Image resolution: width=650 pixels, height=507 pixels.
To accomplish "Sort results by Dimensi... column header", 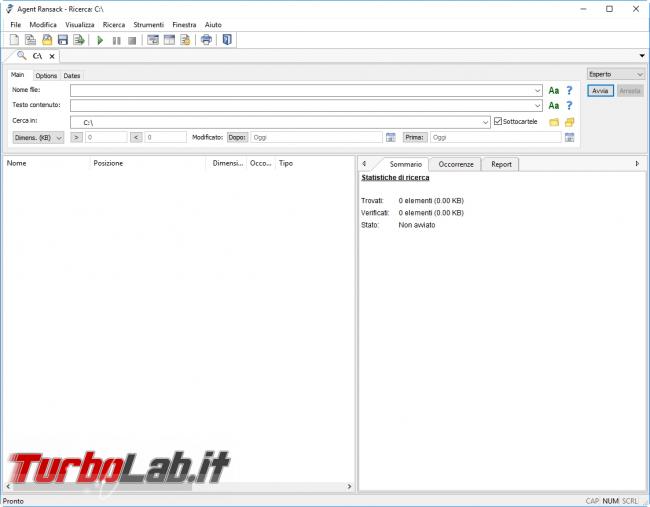I will click(x=227, y=163).
